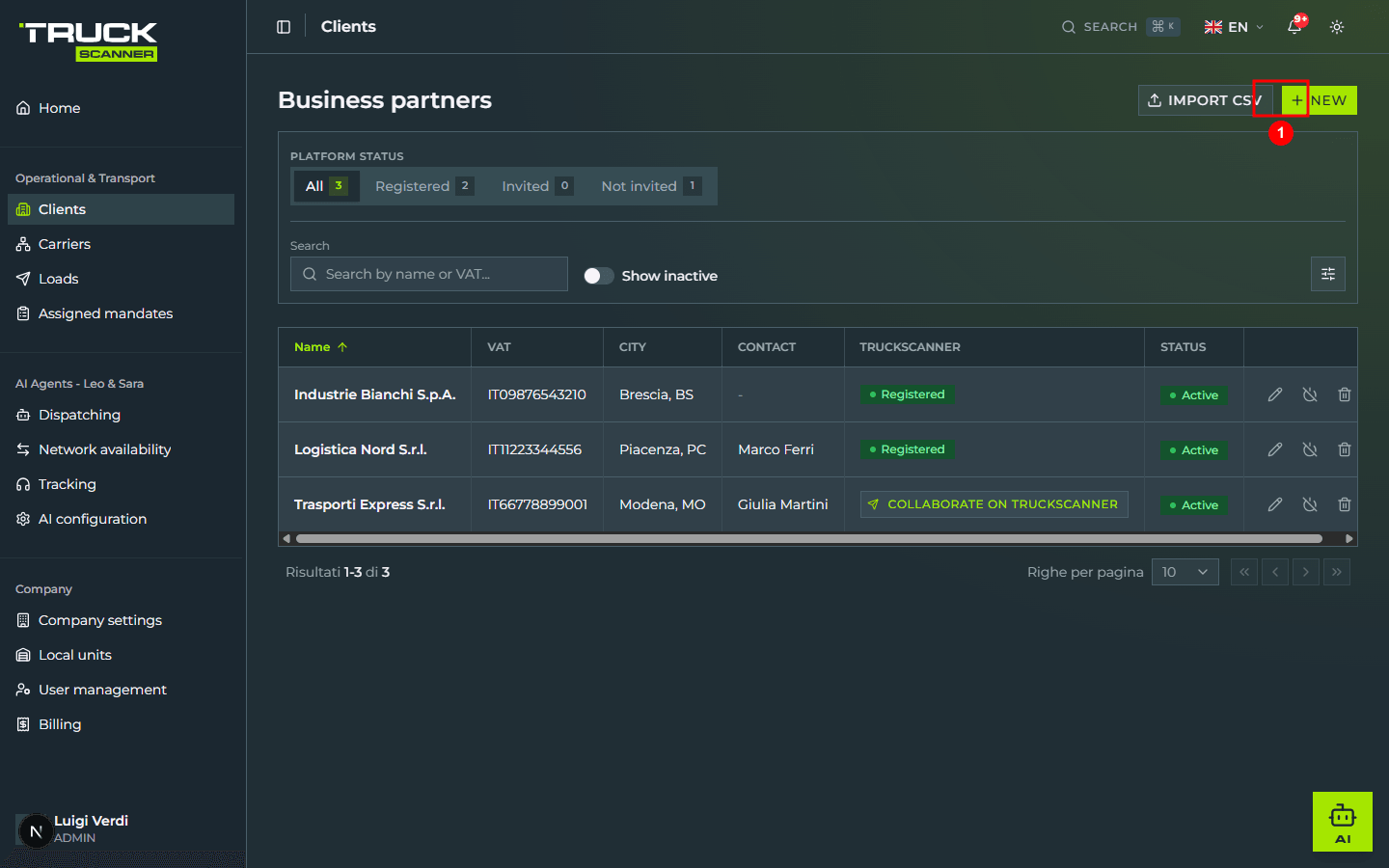The height and width of the screenshot is (868, 1389).
Task: Sort by Name column header
Action: coord(320,347)
